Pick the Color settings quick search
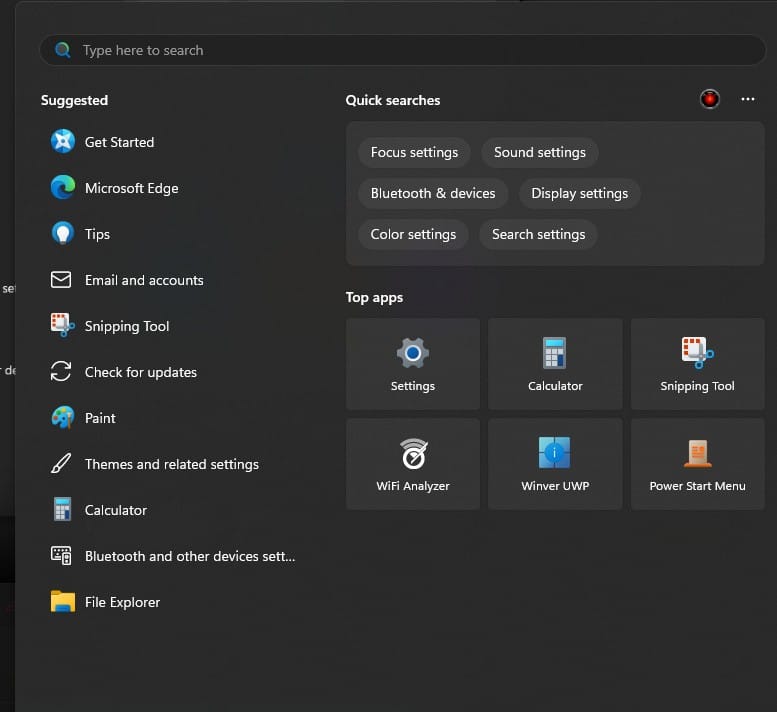The width and height of the screenshot is (777, 712). click(413, 234)
